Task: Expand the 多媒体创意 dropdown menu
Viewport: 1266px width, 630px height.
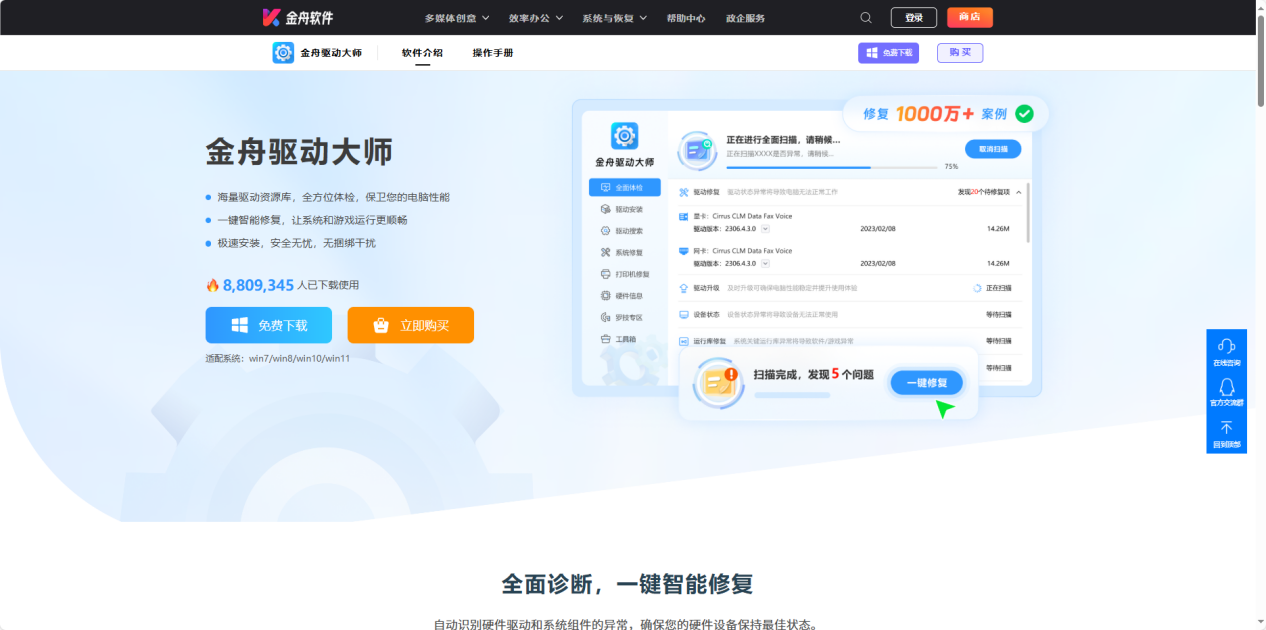Action: point(457,18)
